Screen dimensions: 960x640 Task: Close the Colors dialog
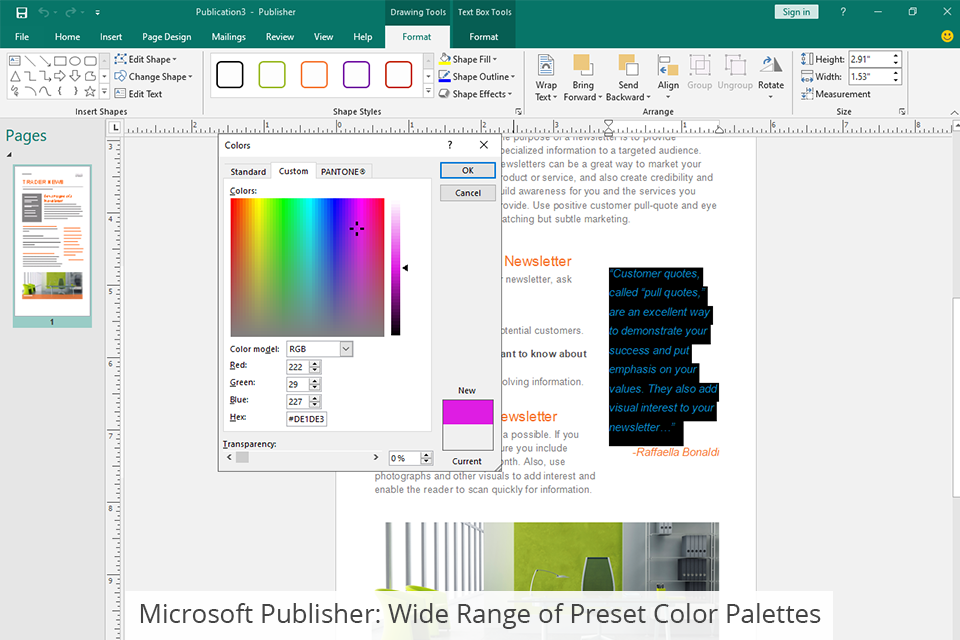pos(484,145)
